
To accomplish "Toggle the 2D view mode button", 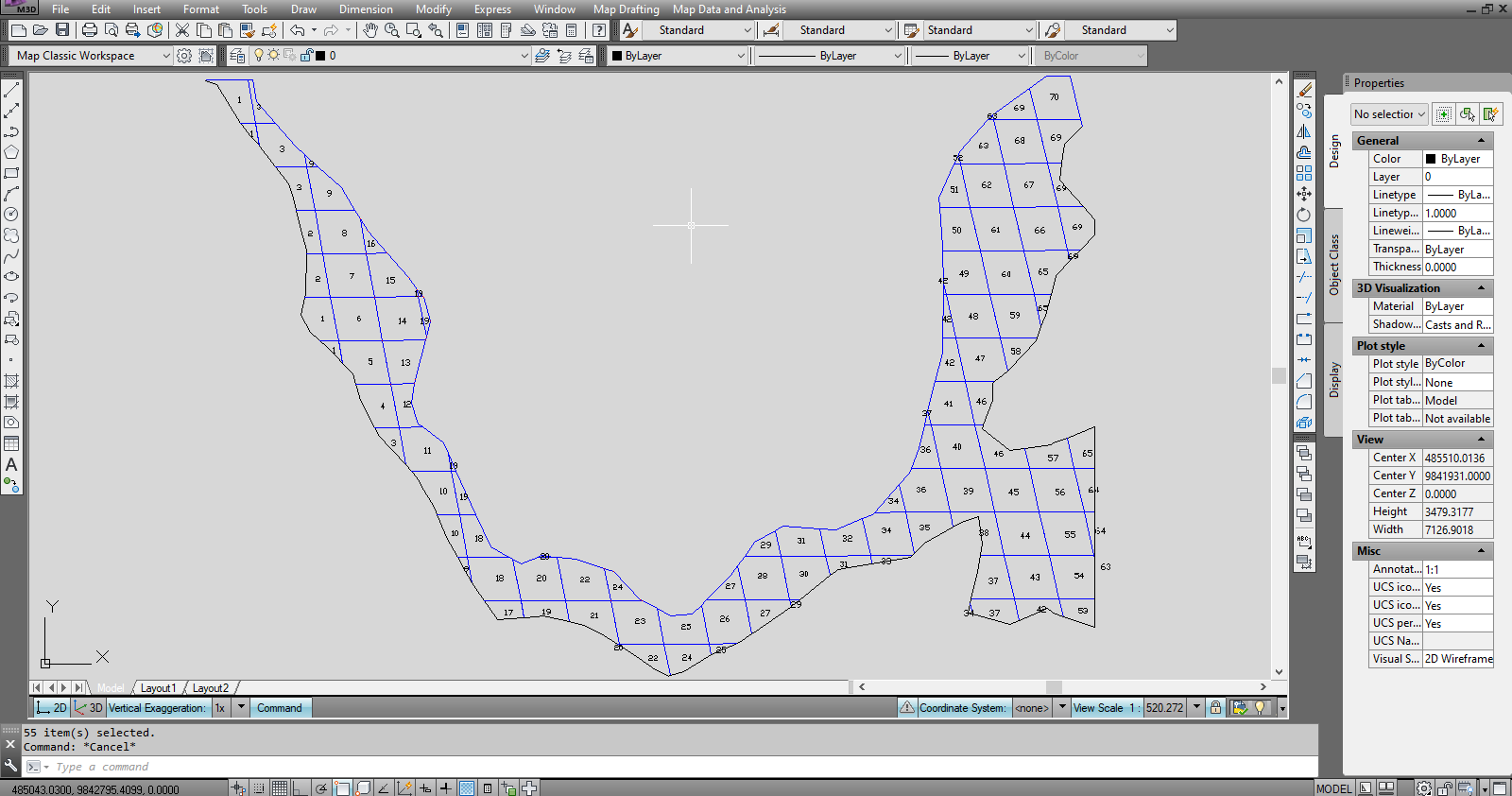I will 52,708.
